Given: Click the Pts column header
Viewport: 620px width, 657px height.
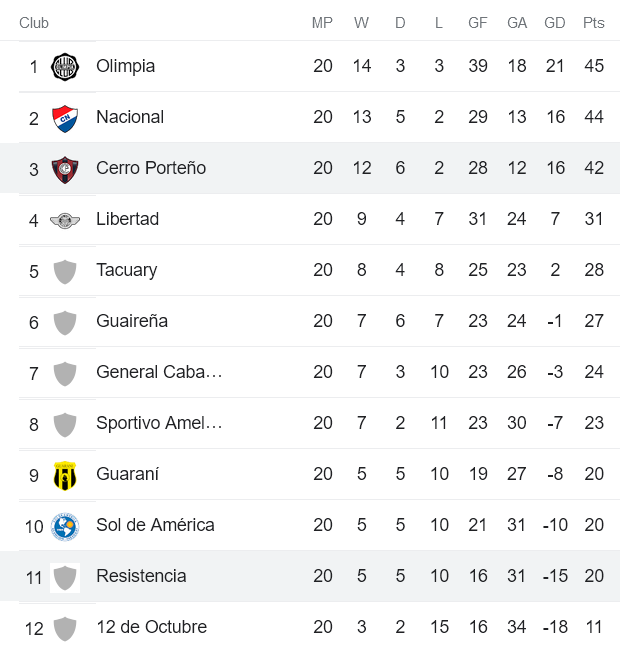Looking at the screenshot, I should (x=594, y=23).
